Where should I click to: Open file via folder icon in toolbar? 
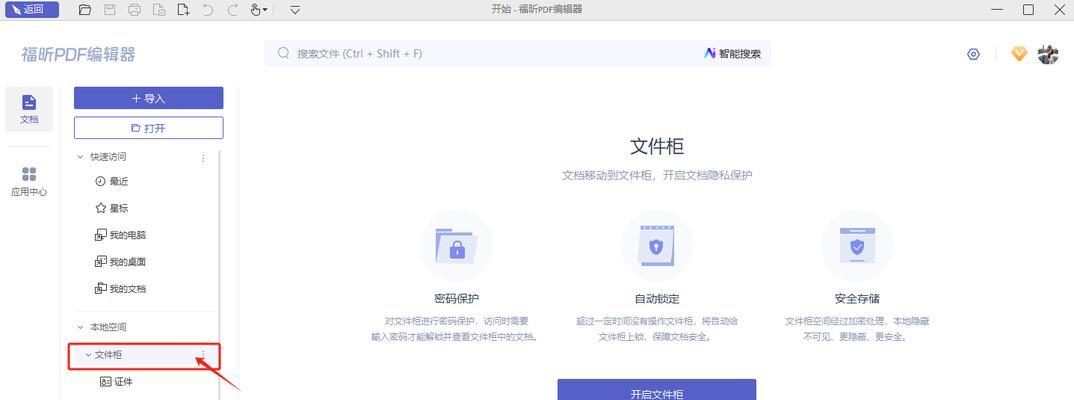point(85,10)
